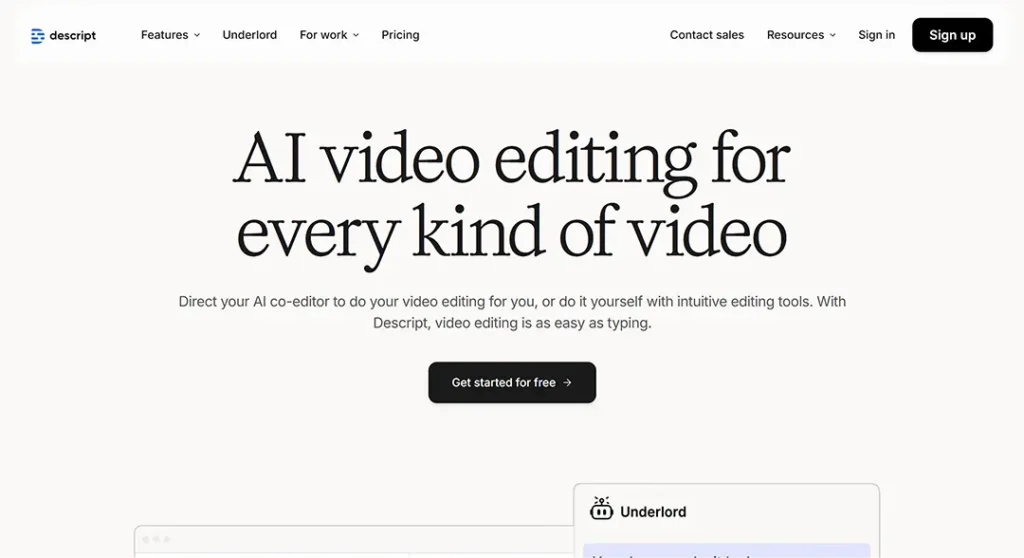
Task: Expand the Resources dropdown menu
Action: pyautogui.click(x=800, y=35)
